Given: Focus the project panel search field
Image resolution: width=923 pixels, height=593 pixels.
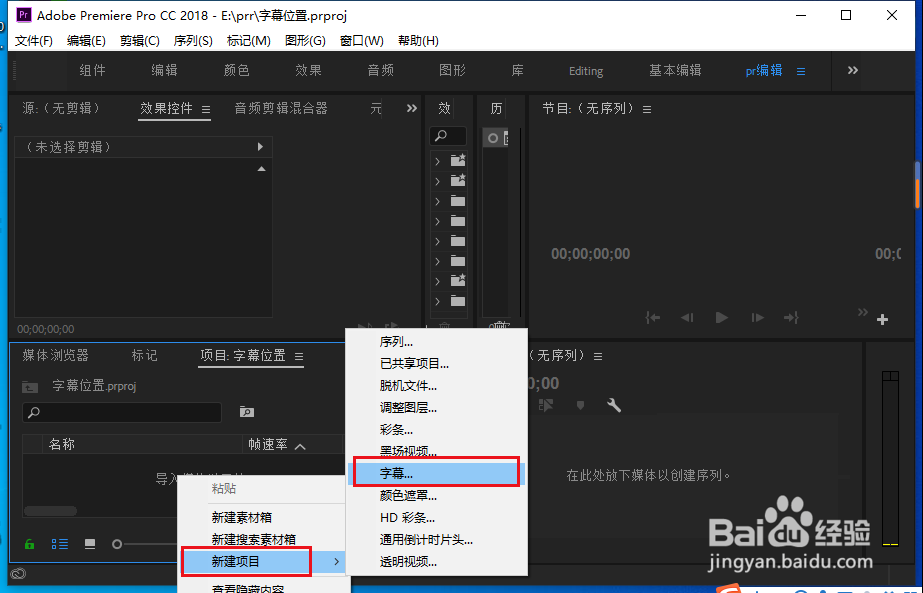Looking at the screenshot, I should tap(122, 412).
